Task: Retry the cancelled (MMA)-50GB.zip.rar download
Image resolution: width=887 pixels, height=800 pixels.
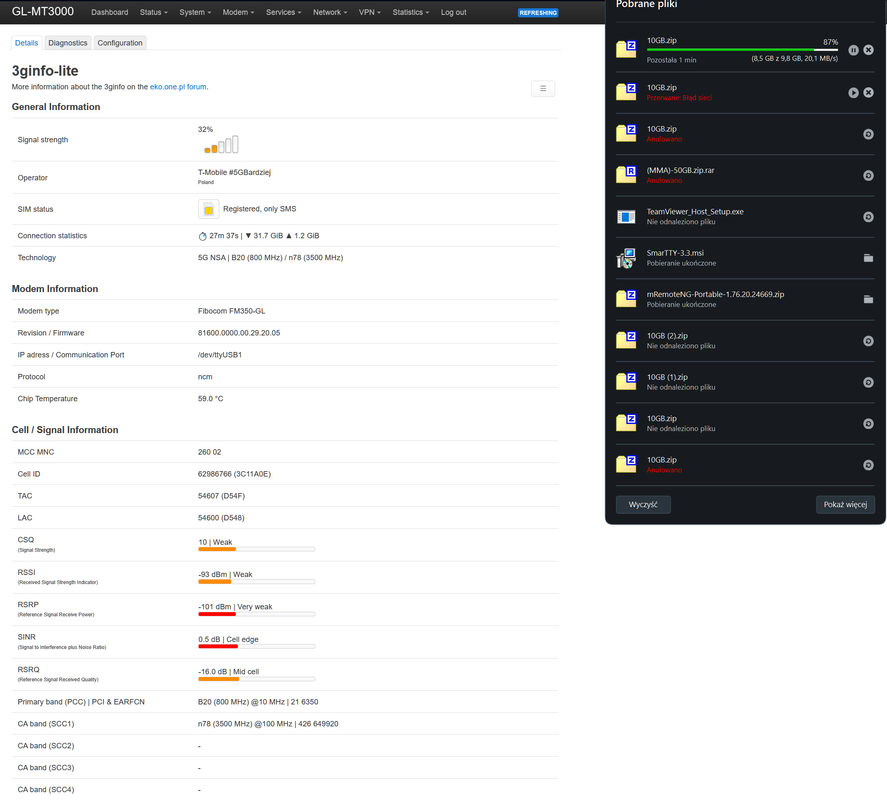Action: pos(868,176)
